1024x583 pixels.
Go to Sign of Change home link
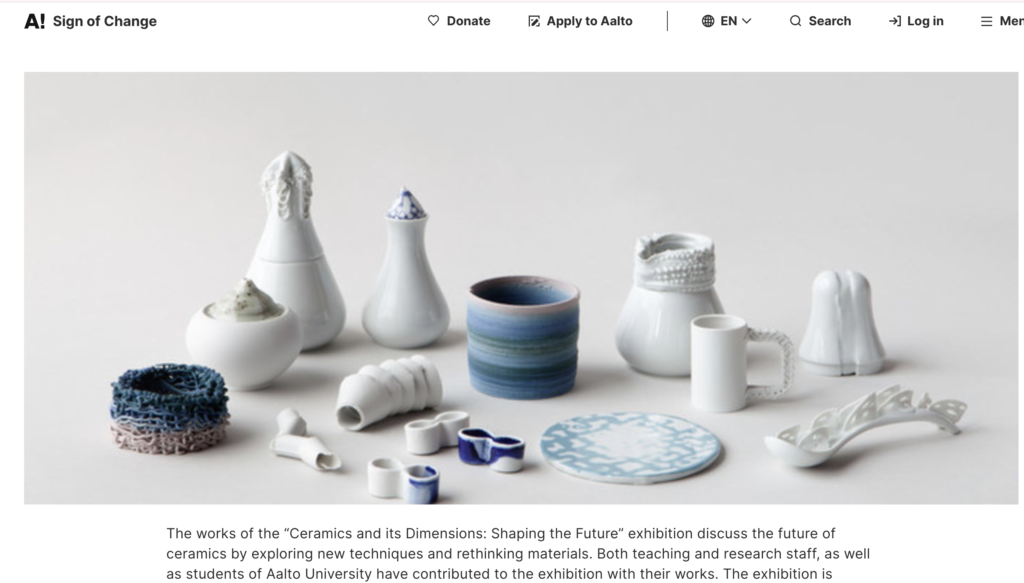tap(91, 21)
